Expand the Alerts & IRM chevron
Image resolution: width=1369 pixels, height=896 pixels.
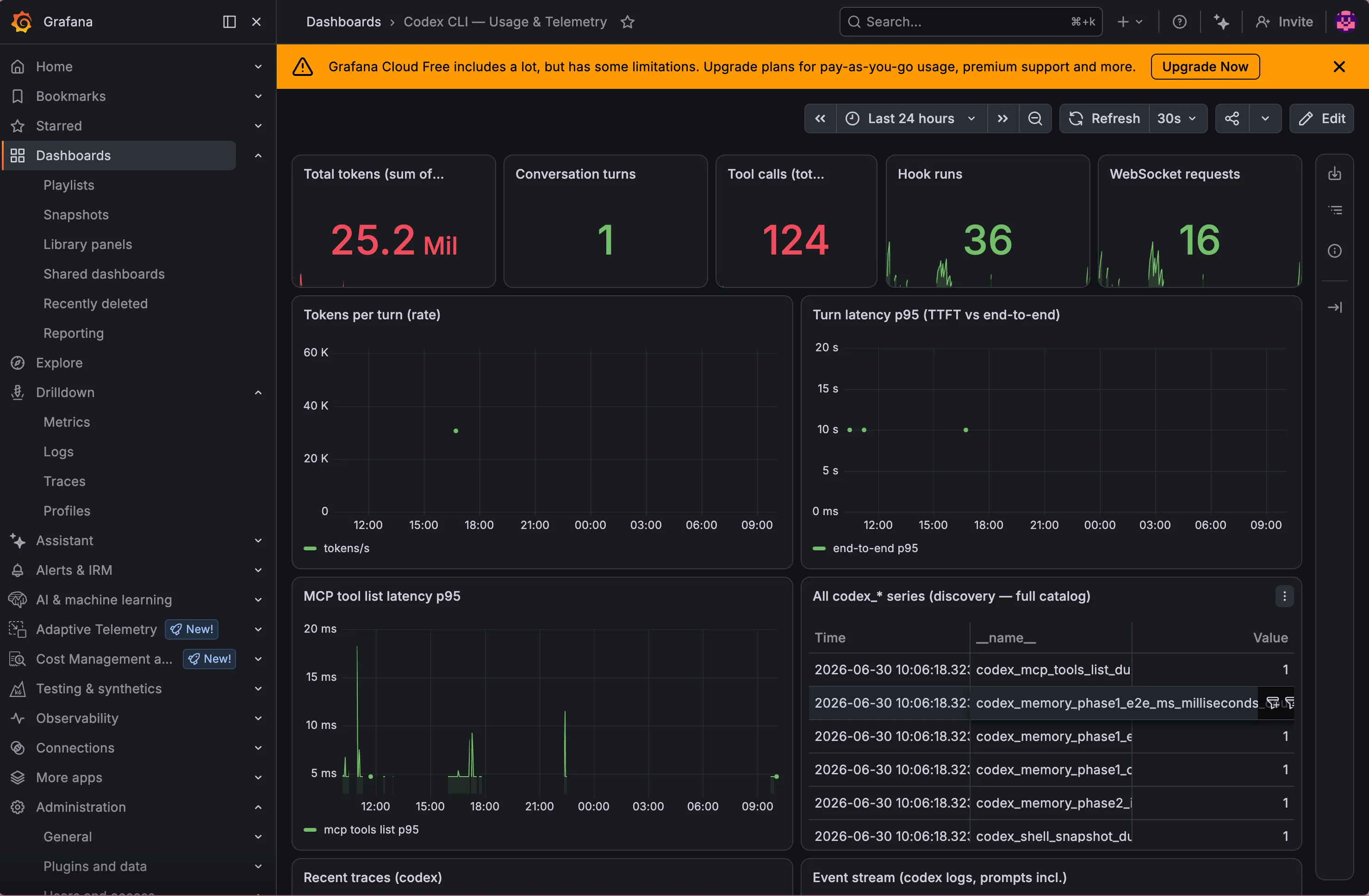tap(258, 570)
